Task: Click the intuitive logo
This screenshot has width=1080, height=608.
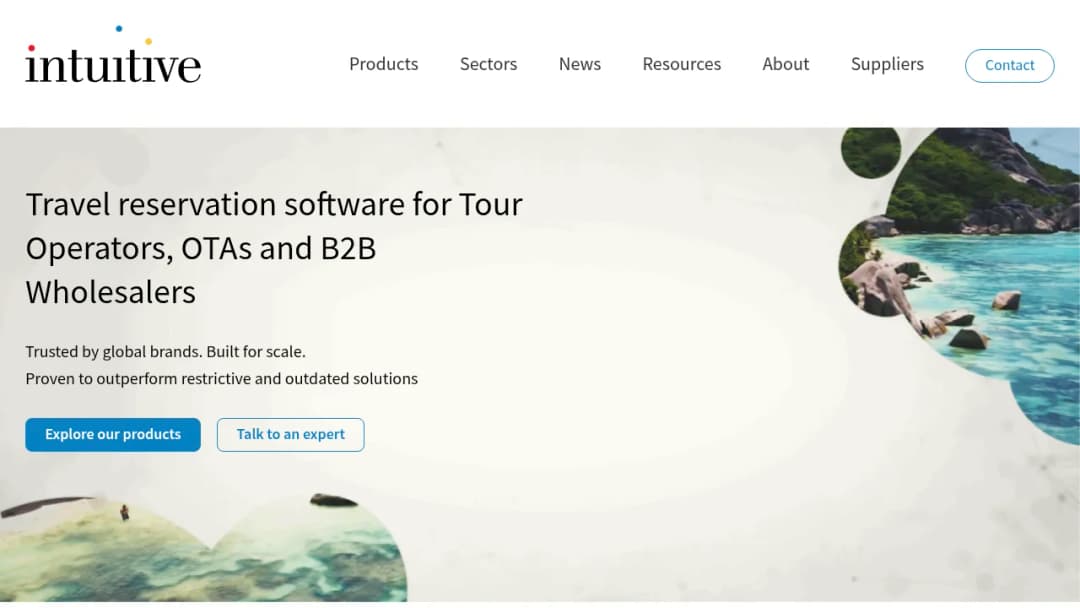Action: tap(113, 56)
